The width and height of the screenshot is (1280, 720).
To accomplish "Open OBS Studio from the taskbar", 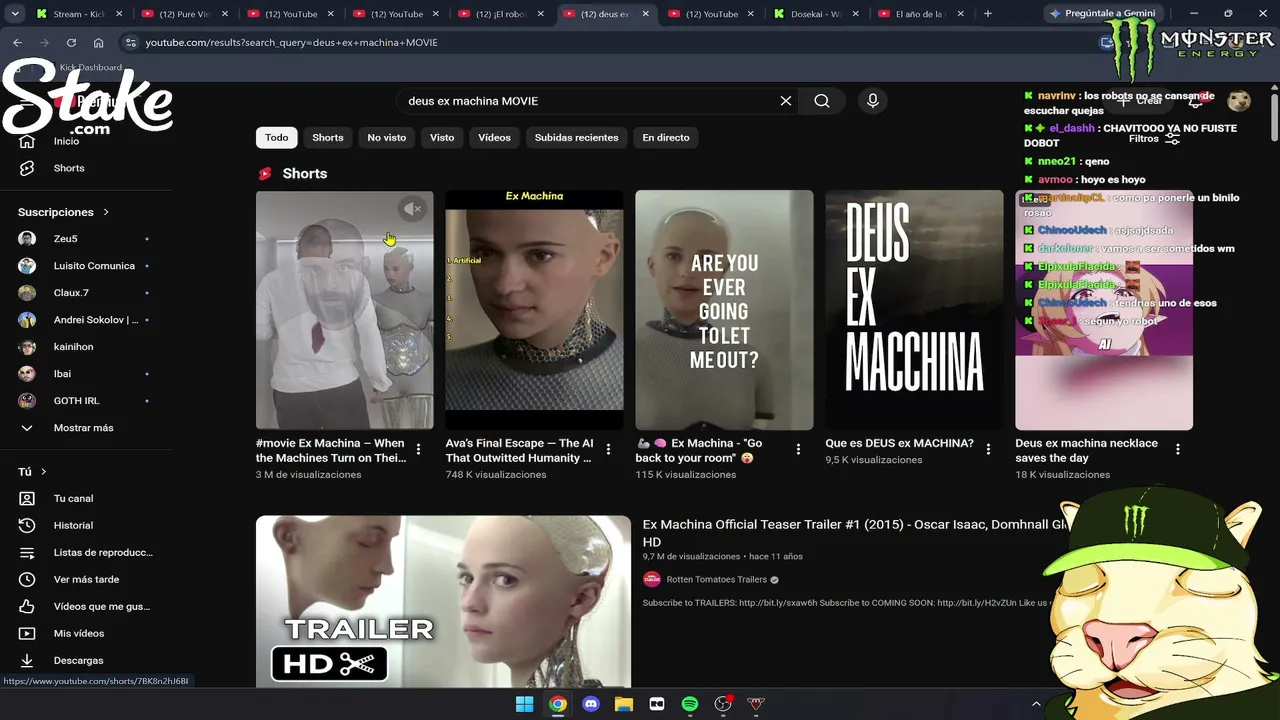I will coord(723,704).
